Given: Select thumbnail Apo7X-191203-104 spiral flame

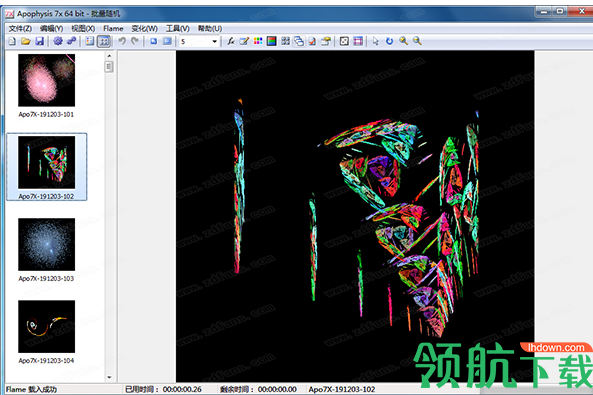Looking at the screenshot, I should click(47, 327).
